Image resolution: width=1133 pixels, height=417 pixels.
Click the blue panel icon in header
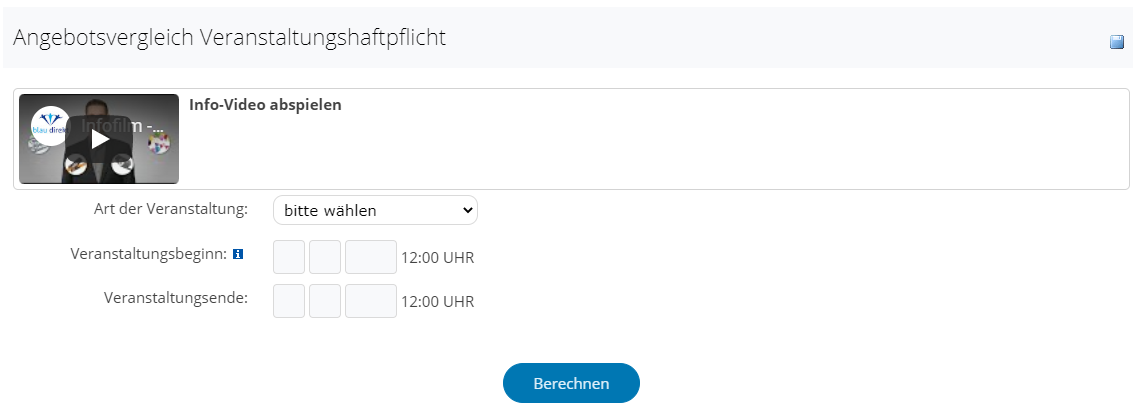tap(1117, 42)
